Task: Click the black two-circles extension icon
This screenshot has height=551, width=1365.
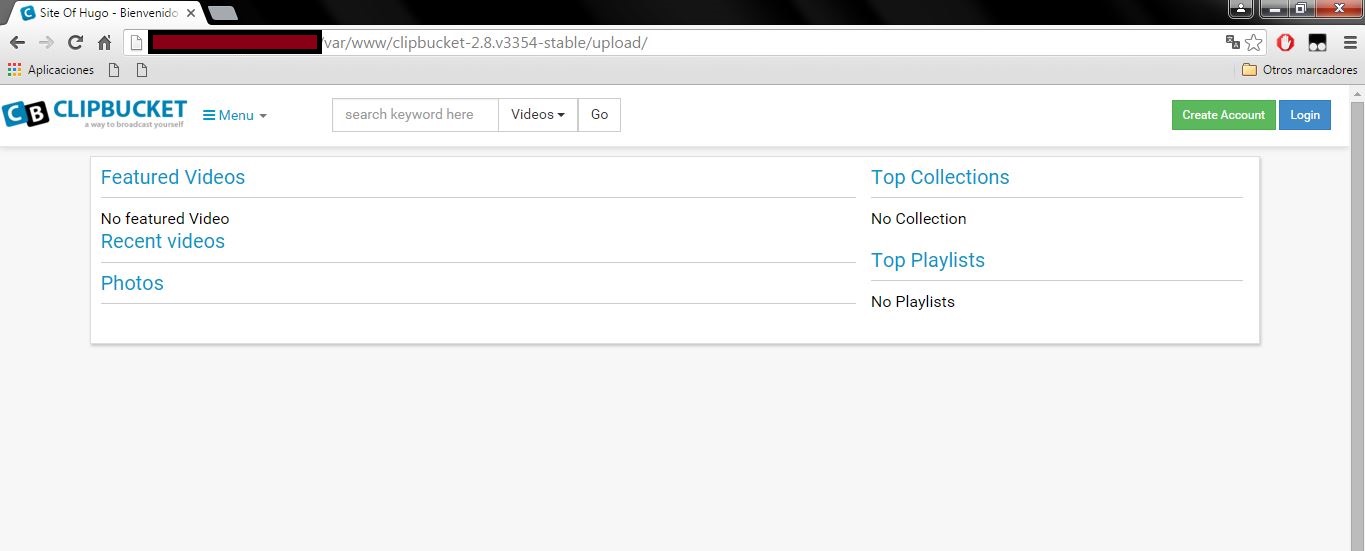Action: [x=1318, y=42]
